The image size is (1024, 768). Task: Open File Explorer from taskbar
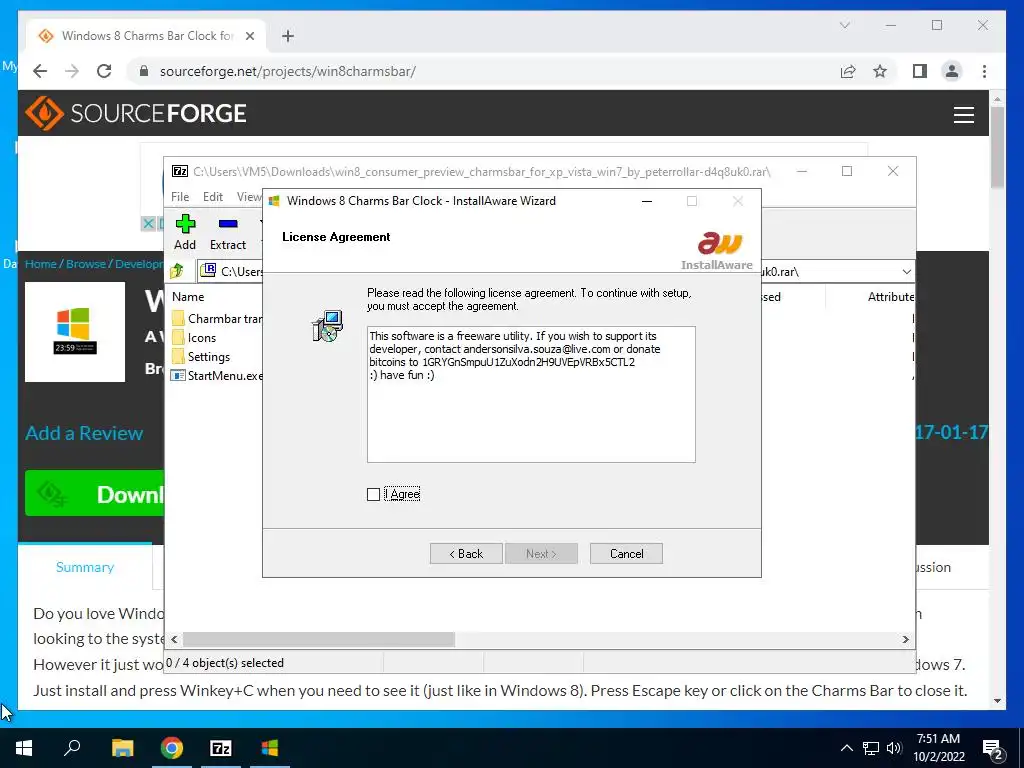122,748
